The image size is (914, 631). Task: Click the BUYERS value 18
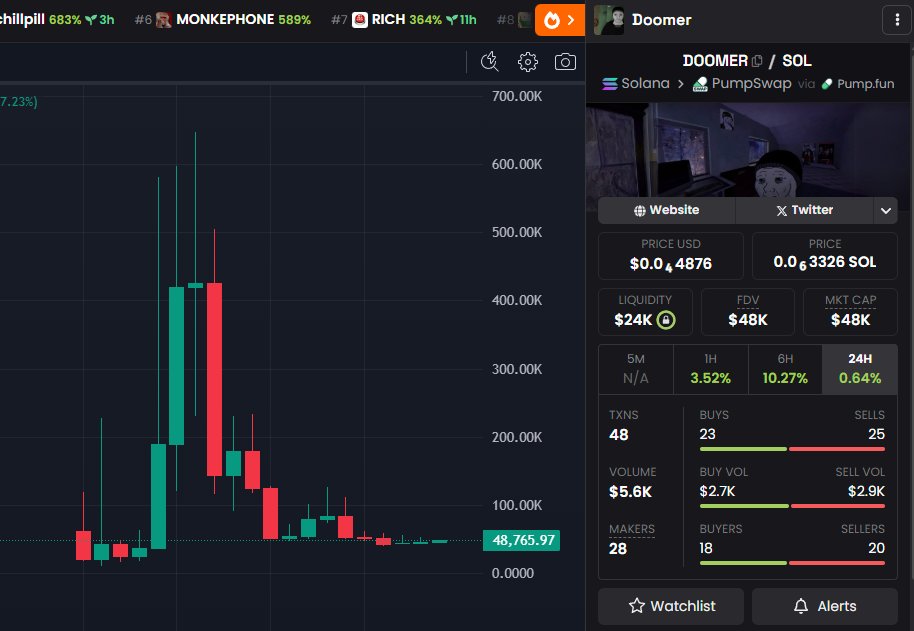pyautogui.click(x=706, y=548)
